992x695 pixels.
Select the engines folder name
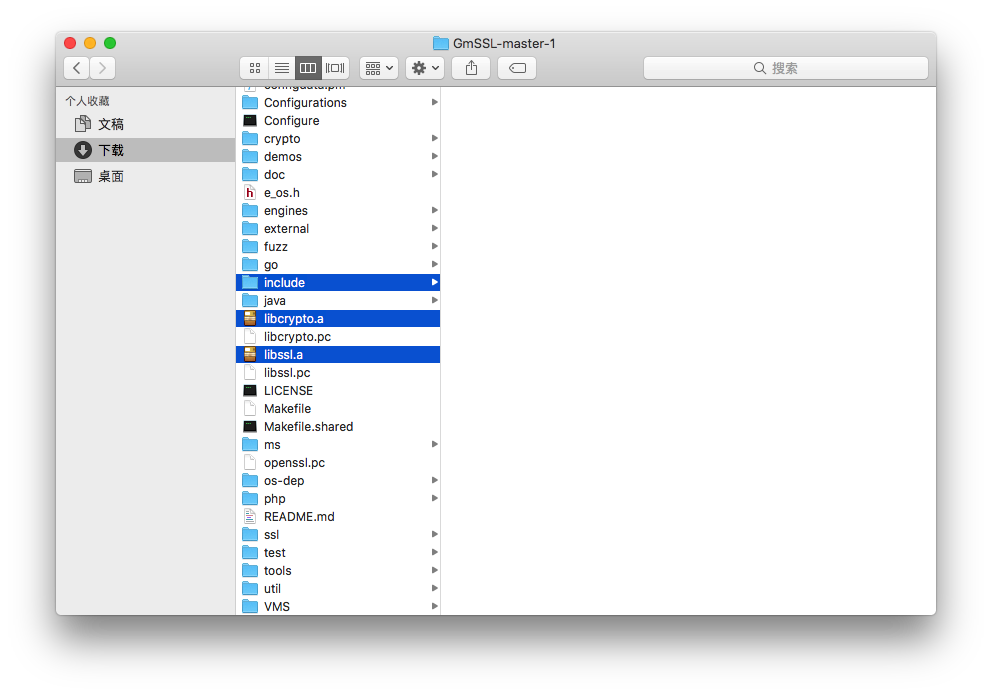(286, 211)
